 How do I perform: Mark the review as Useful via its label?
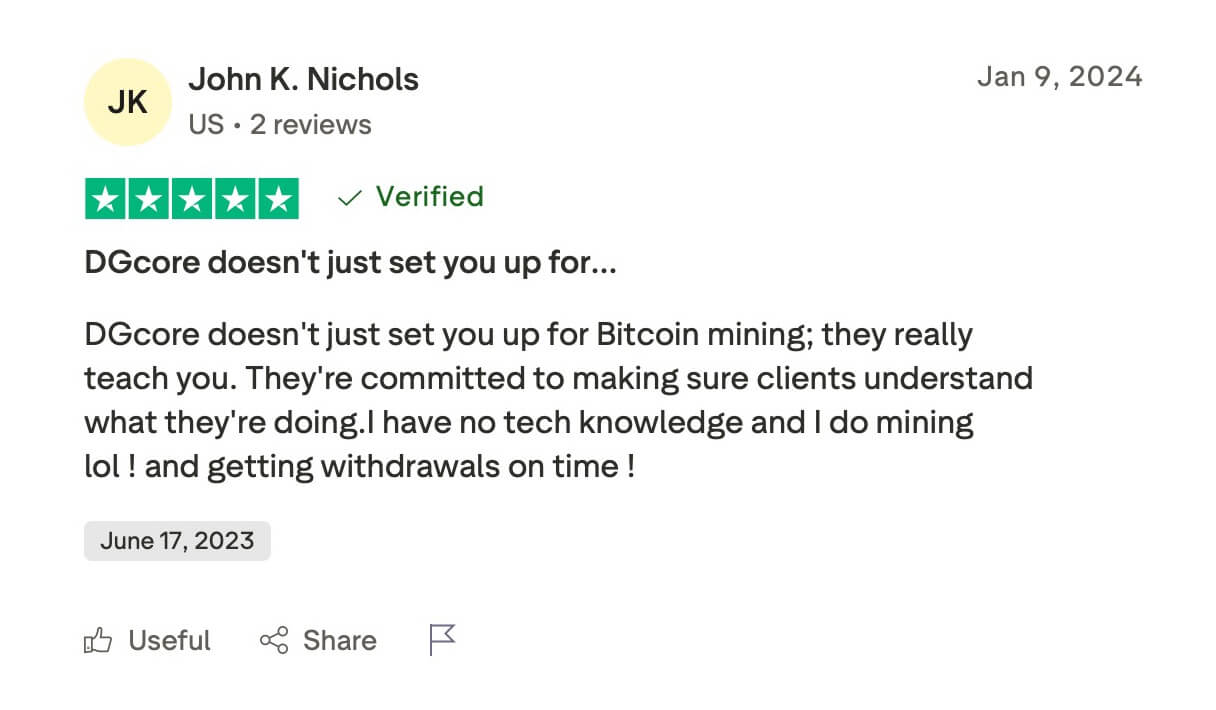click(169, 640)
